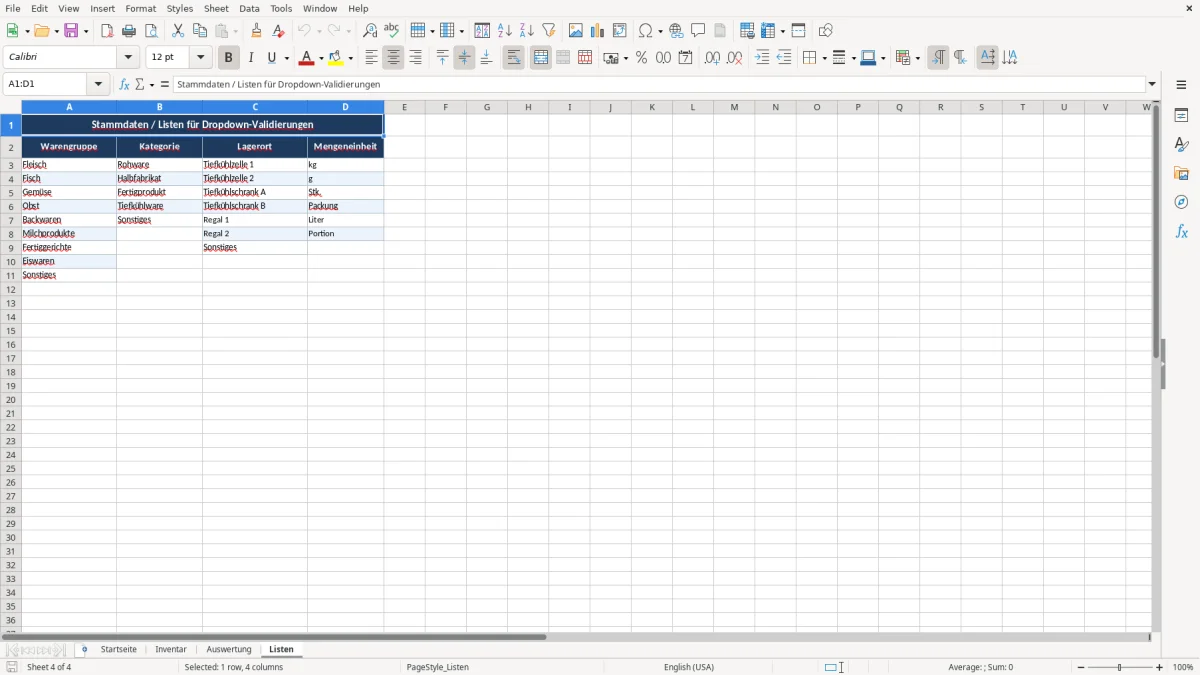The height and width of the screenshot is (675, 1200).
Task: Click the Insert Image icon
Action: coord(575,31)
